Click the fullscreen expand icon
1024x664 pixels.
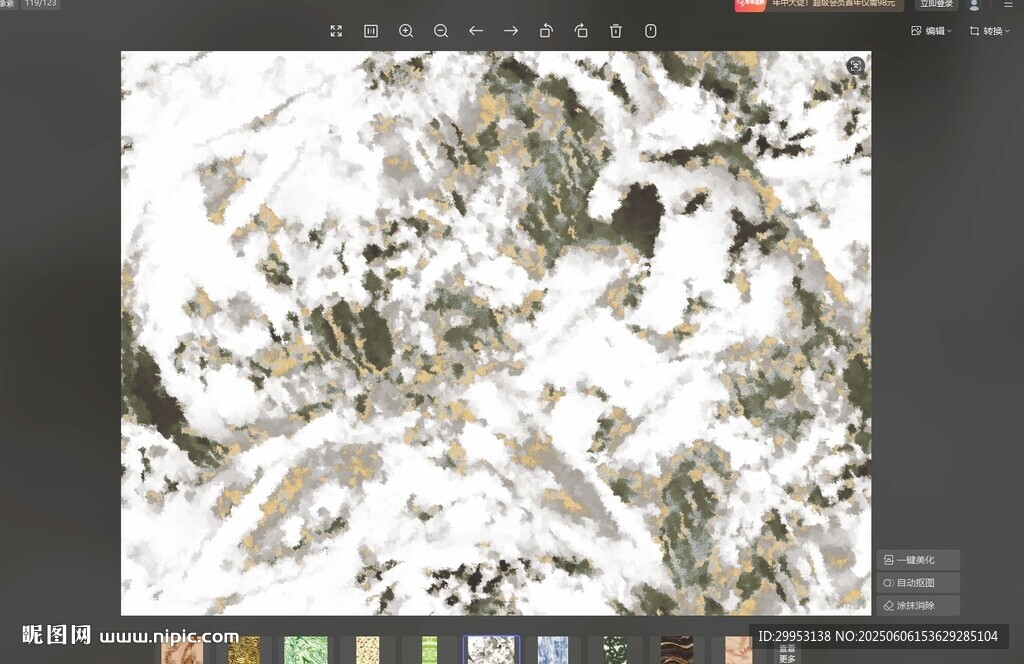click(x=336, y=31)
